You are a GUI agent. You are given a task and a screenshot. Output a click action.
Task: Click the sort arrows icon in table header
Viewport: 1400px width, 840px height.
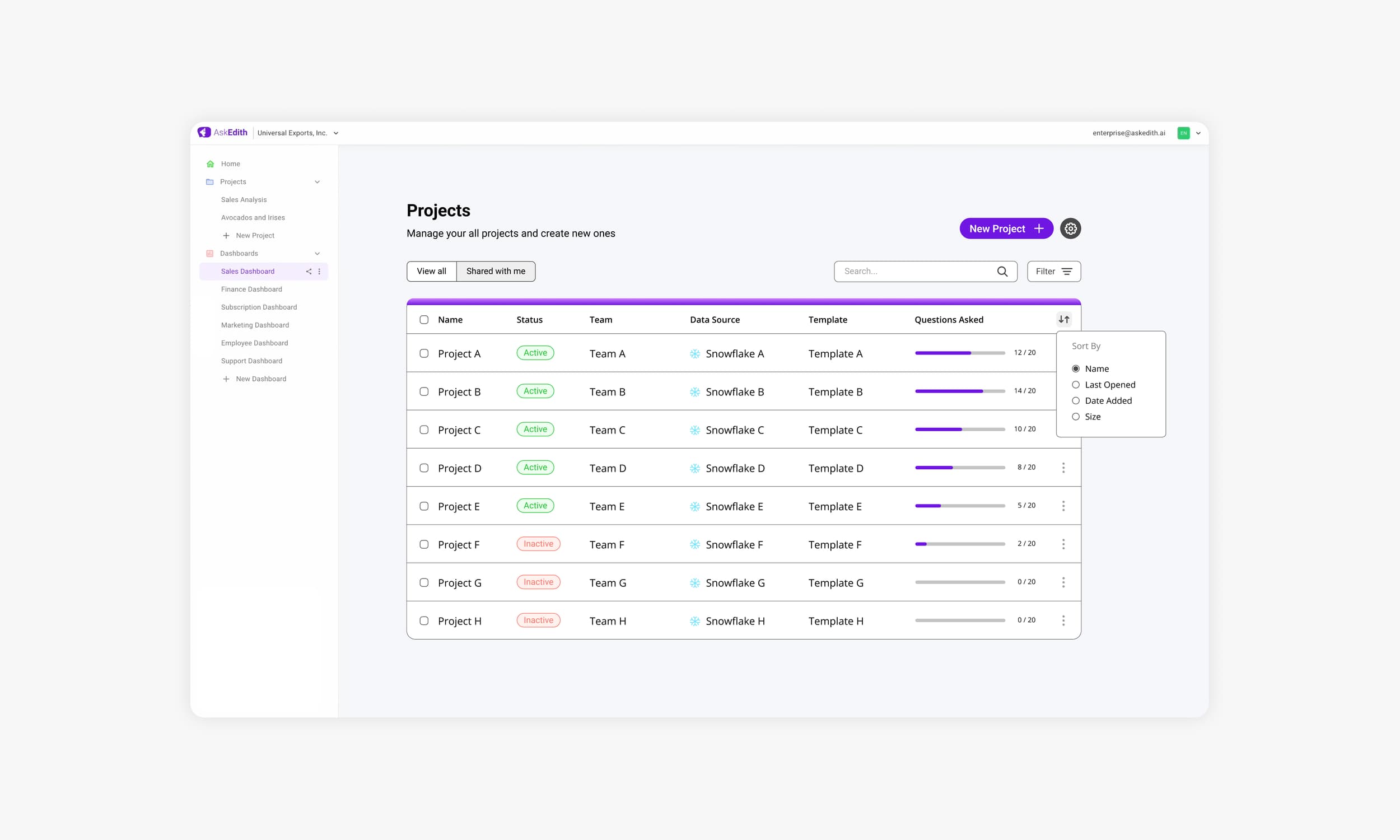tap(1064, 319)
